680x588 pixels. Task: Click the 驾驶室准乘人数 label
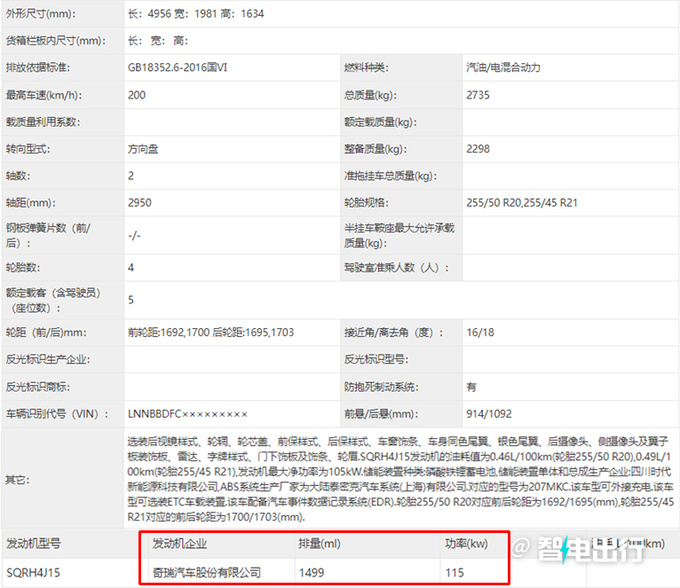pyautogui.click(x=396, y=268)
